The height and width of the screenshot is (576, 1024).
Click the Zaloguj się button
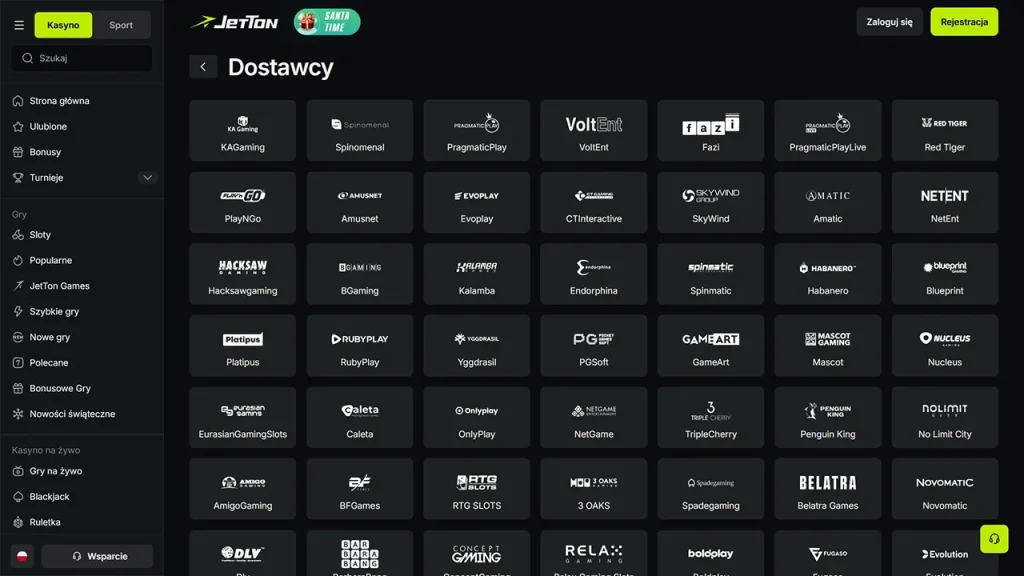pos(889,22)
